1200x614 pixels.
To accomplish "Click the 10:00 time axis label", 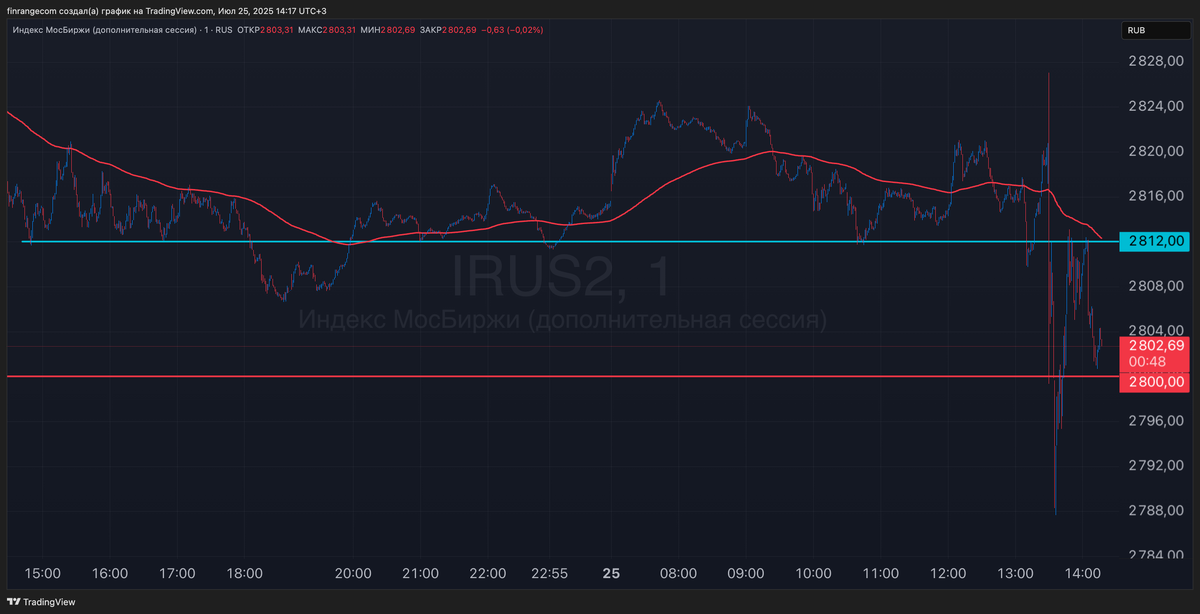I will pyautogui.click(x=813, y=574).
